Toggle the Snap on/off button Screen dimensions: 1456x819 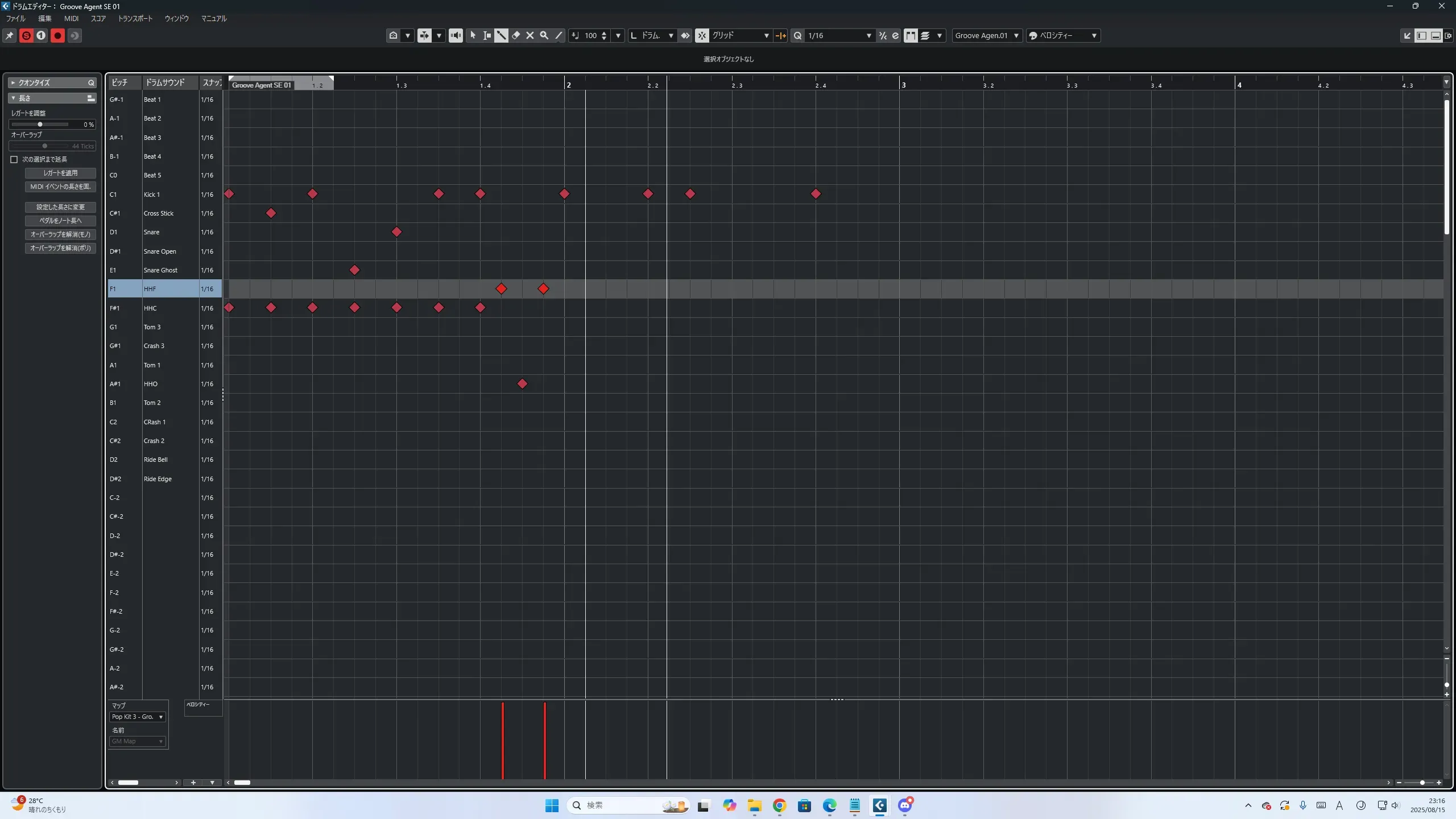[x=702, y=35]
